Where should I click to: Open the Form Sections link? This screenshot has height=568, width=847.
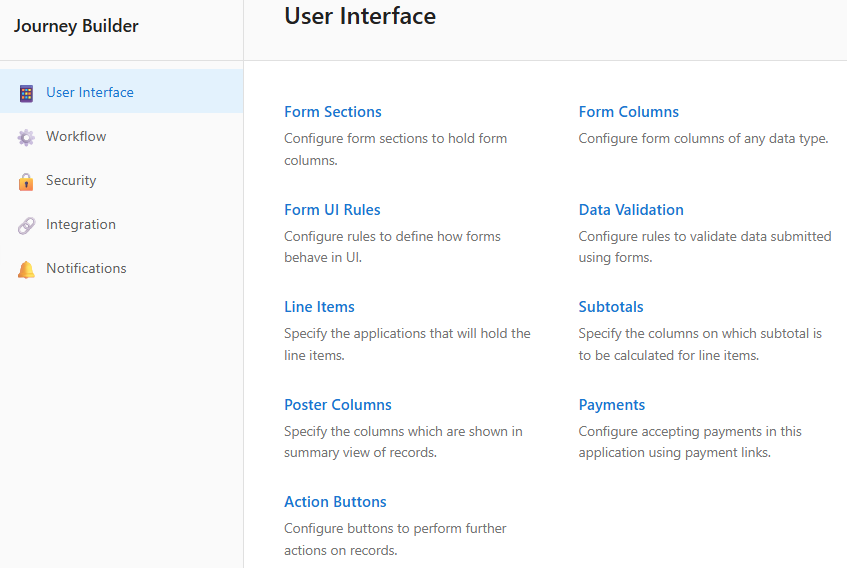333,112
